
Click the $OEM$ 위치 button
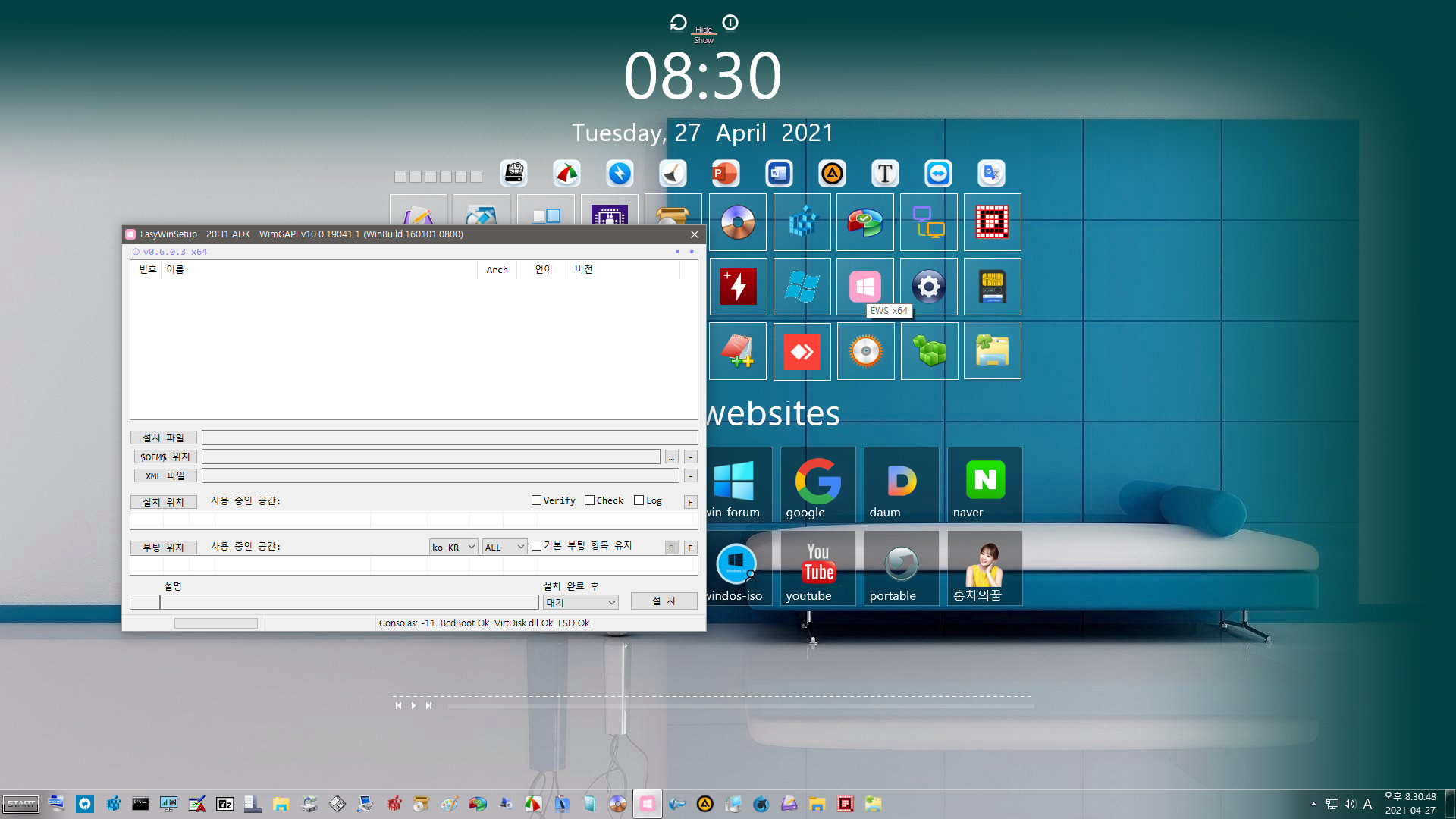coord(165,457)
